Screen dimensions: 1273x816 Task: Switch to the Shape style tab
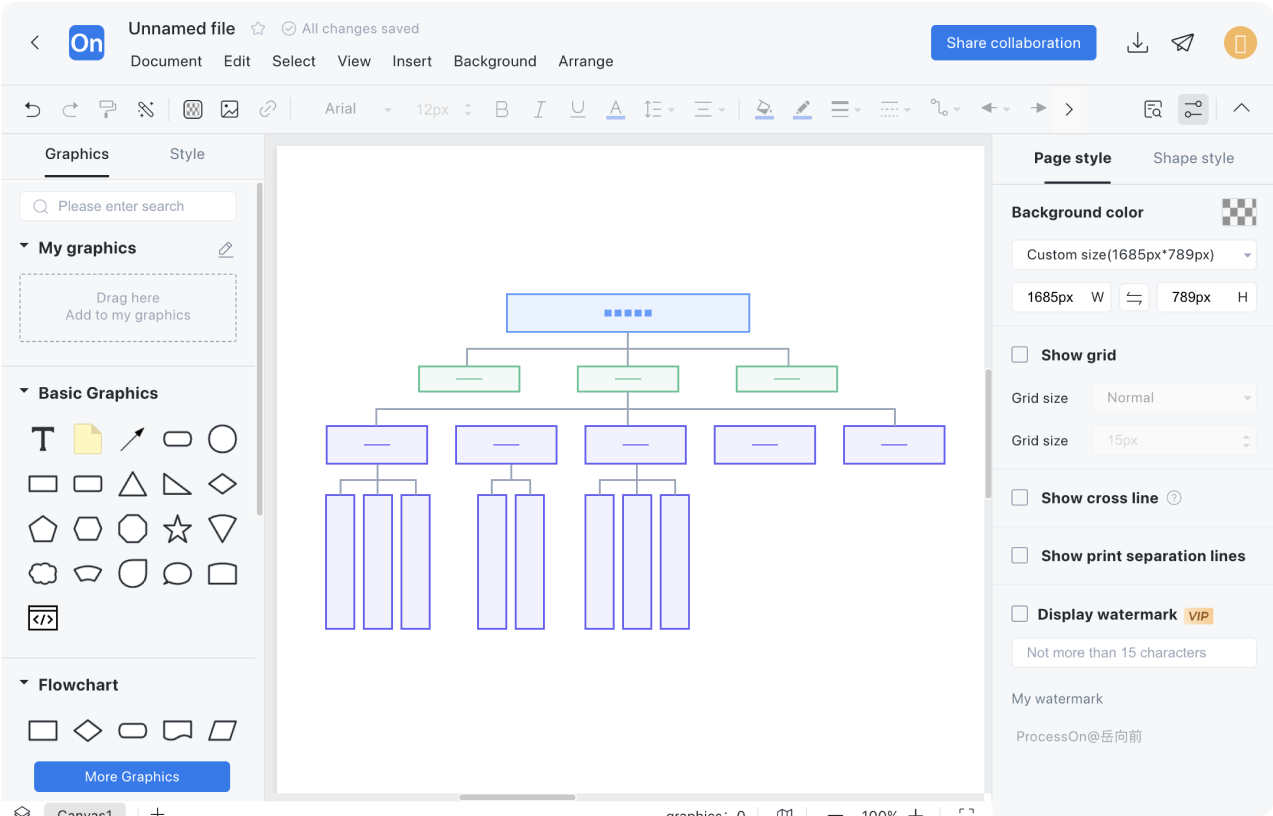1192,158
